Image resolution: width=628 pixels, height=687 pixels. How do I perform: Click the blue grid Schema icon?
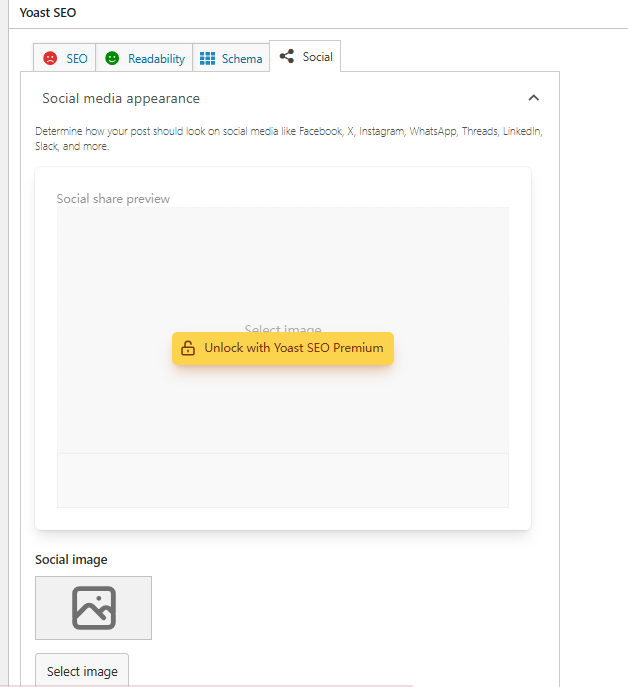point(208,59)
